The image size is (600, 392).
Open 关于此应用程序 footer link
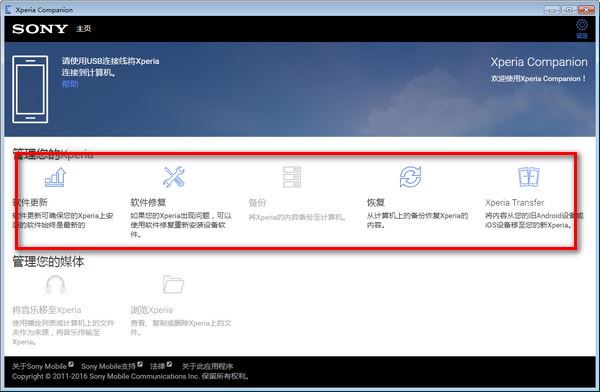click(207, 366)
